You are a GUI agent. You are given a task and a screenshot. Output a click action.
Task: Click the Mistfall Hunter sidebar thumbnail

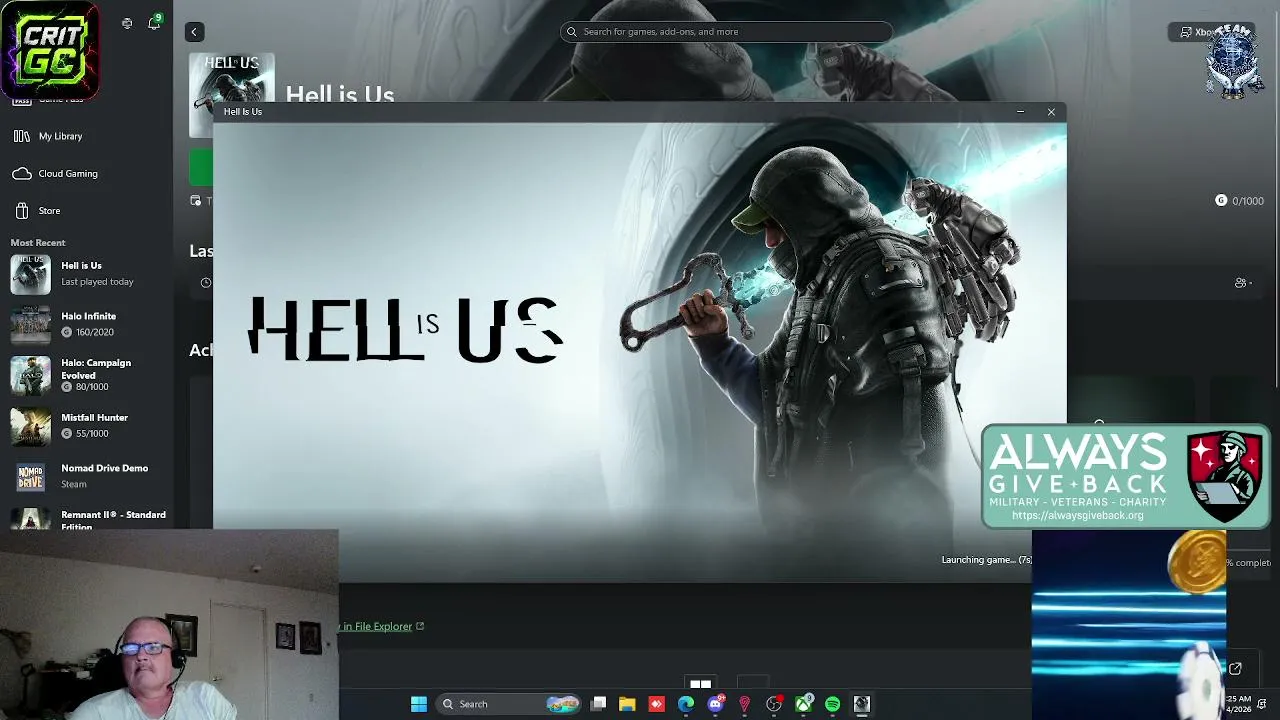[30, 426]
